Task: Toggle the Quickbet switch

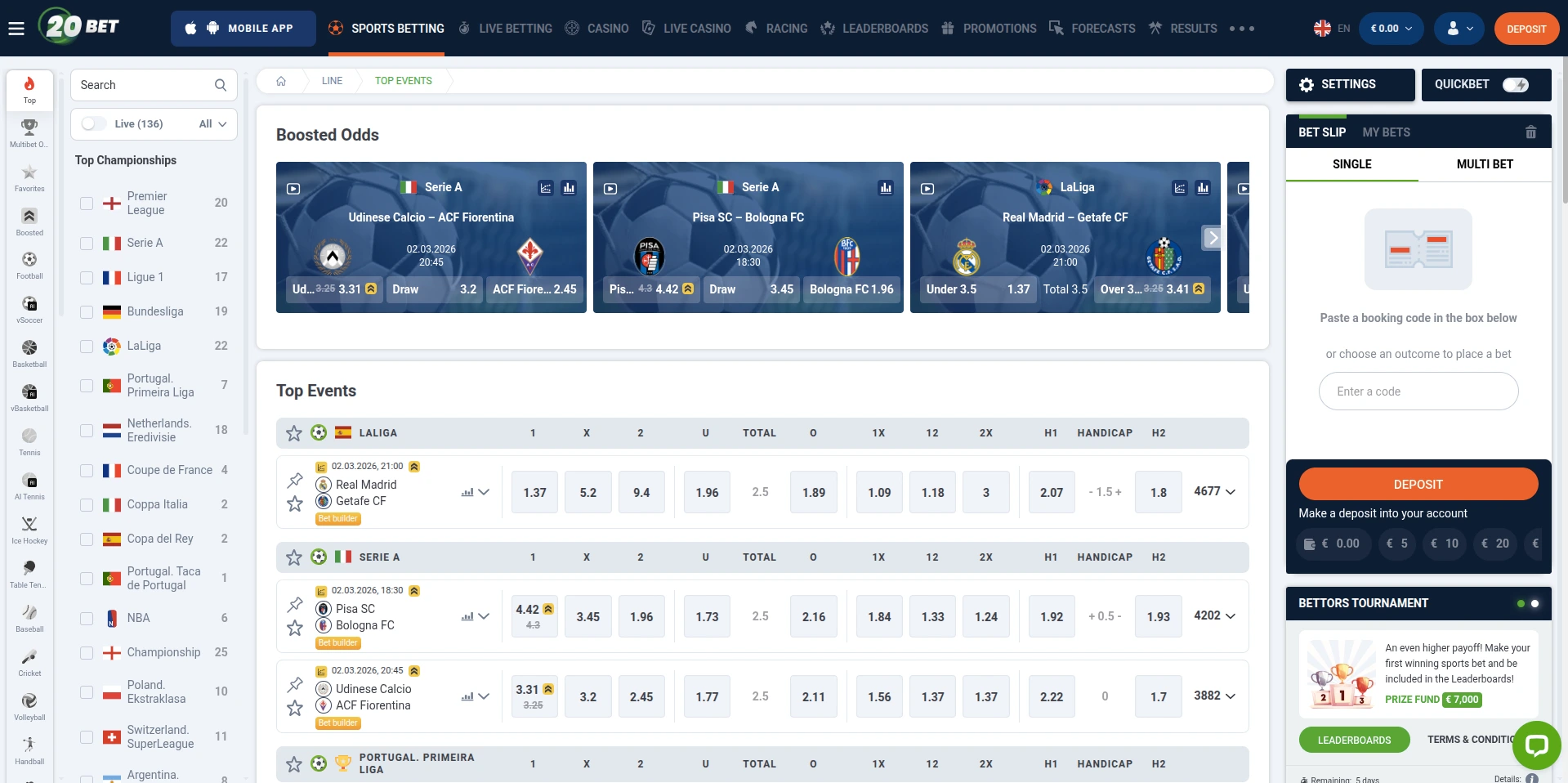Action: point(1515,85)
